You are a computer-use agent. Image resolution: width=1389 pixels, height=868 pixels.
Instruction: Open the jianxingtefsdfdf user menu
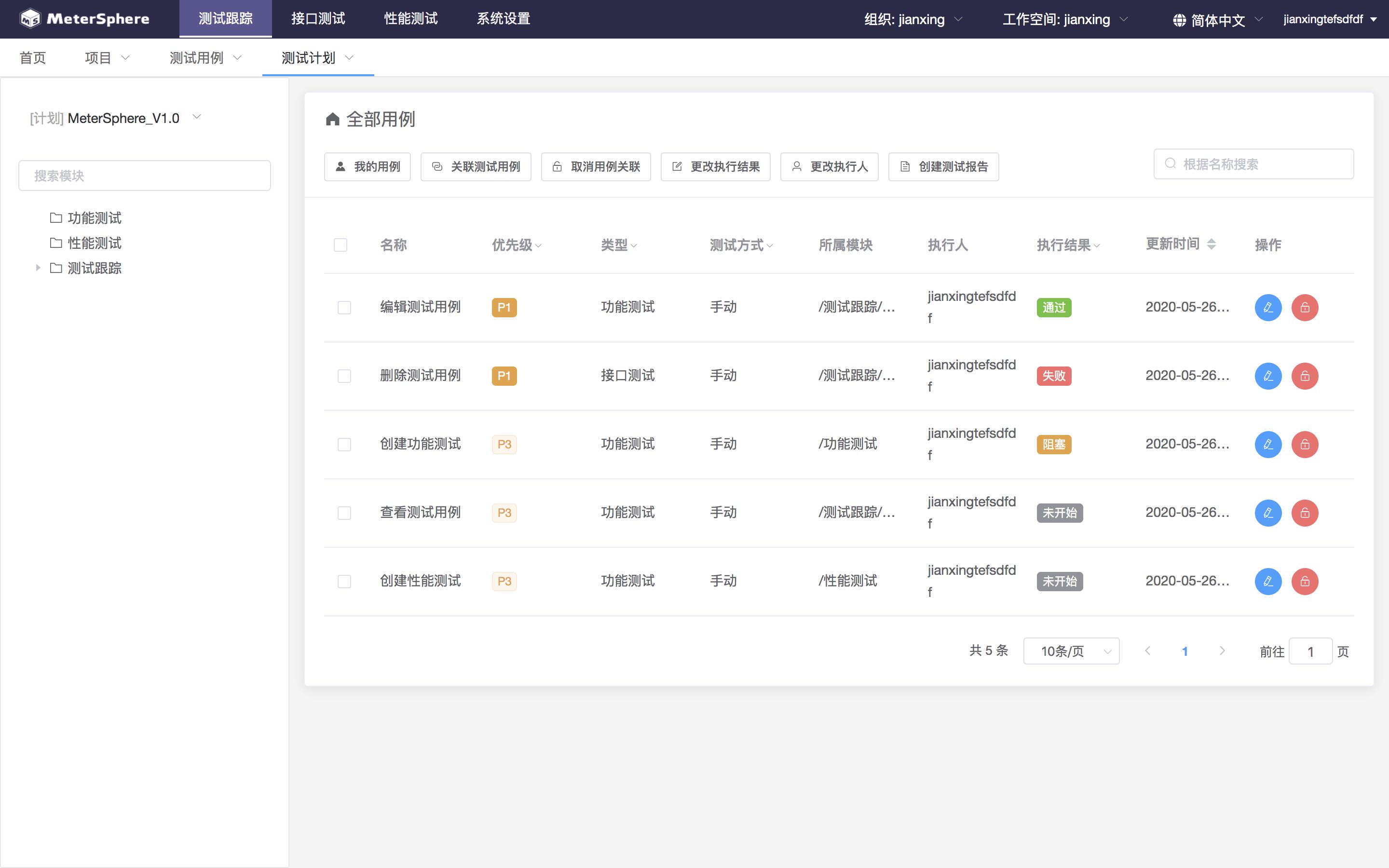pyautogui.click(x=1330, y=19)
